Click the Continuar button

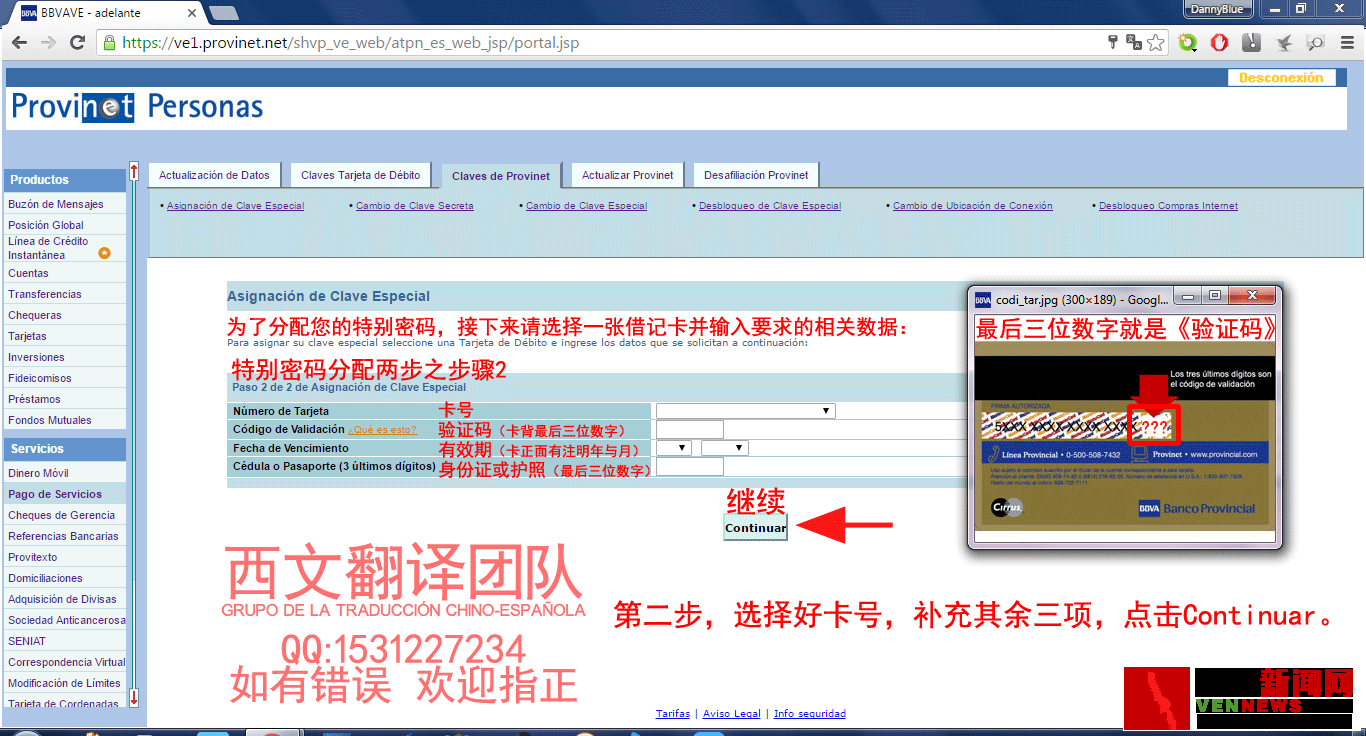pyautogui.click(x=755, y=528)
